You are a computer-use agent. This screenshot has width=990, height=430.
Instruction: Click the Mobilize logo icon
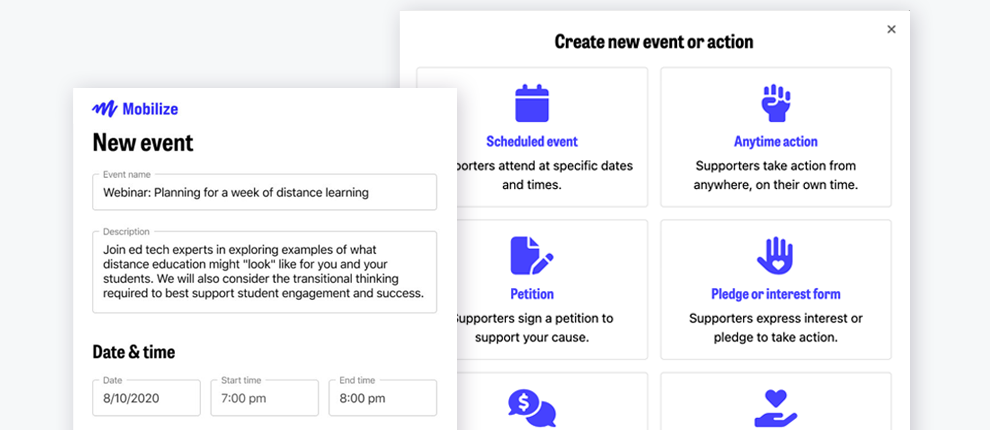[x=104, y=109]
